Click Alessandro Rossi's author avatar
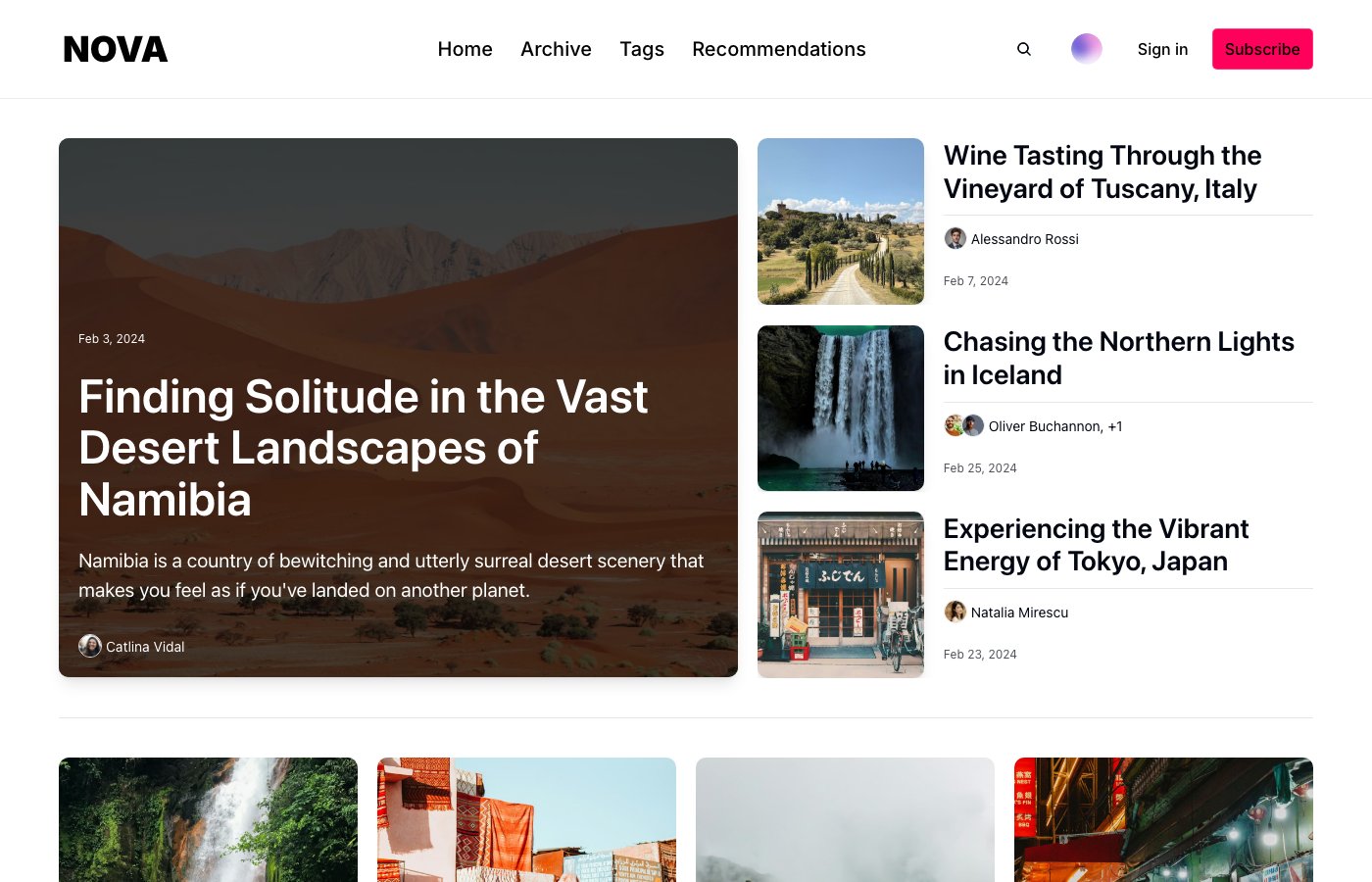This screenshot has height=882, width=1372. pyautogui.click(x=955, y=239)
